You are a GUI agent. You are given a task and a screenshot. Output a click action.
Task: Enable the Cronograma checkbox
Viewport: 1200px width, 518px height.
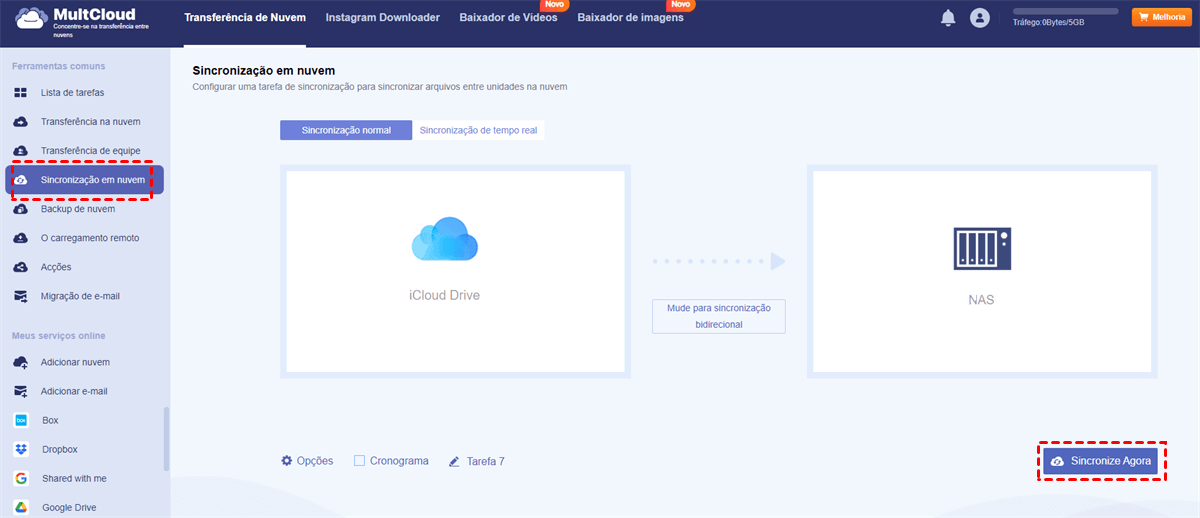tap(359, 461)
